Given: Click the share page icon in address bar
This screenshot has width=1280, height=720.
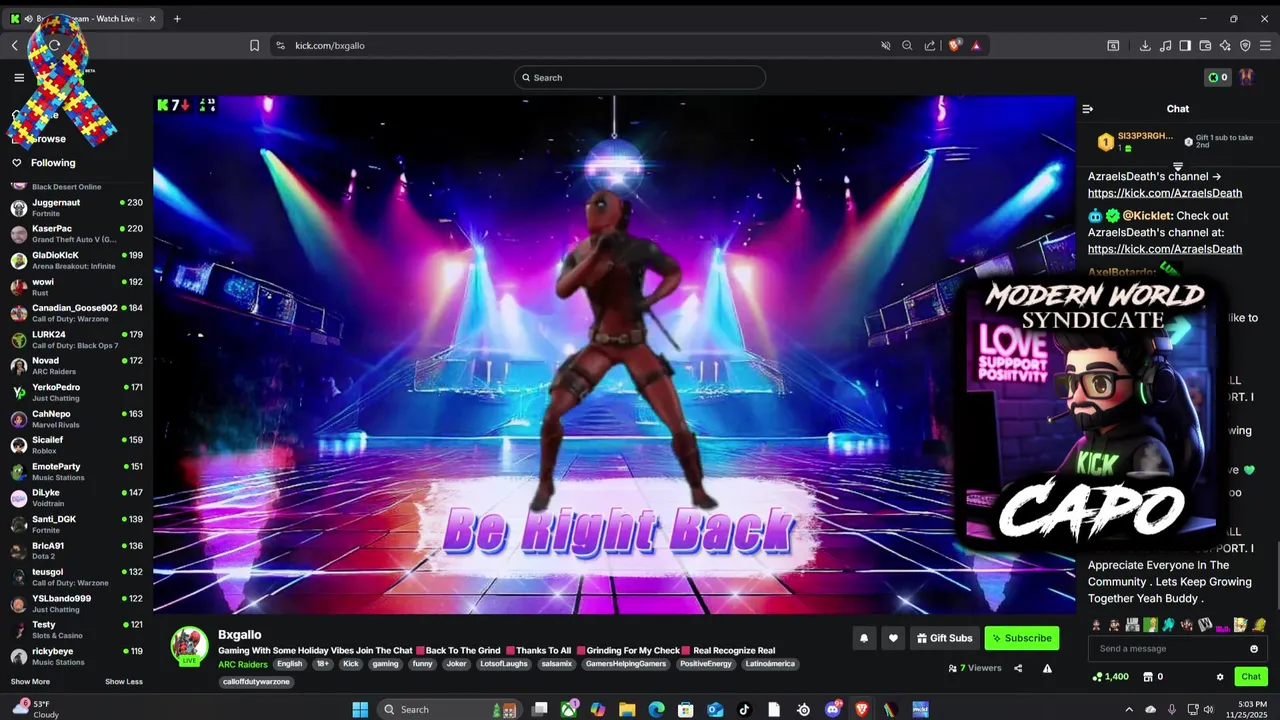Looking at the screenshot, I should 930,45.
